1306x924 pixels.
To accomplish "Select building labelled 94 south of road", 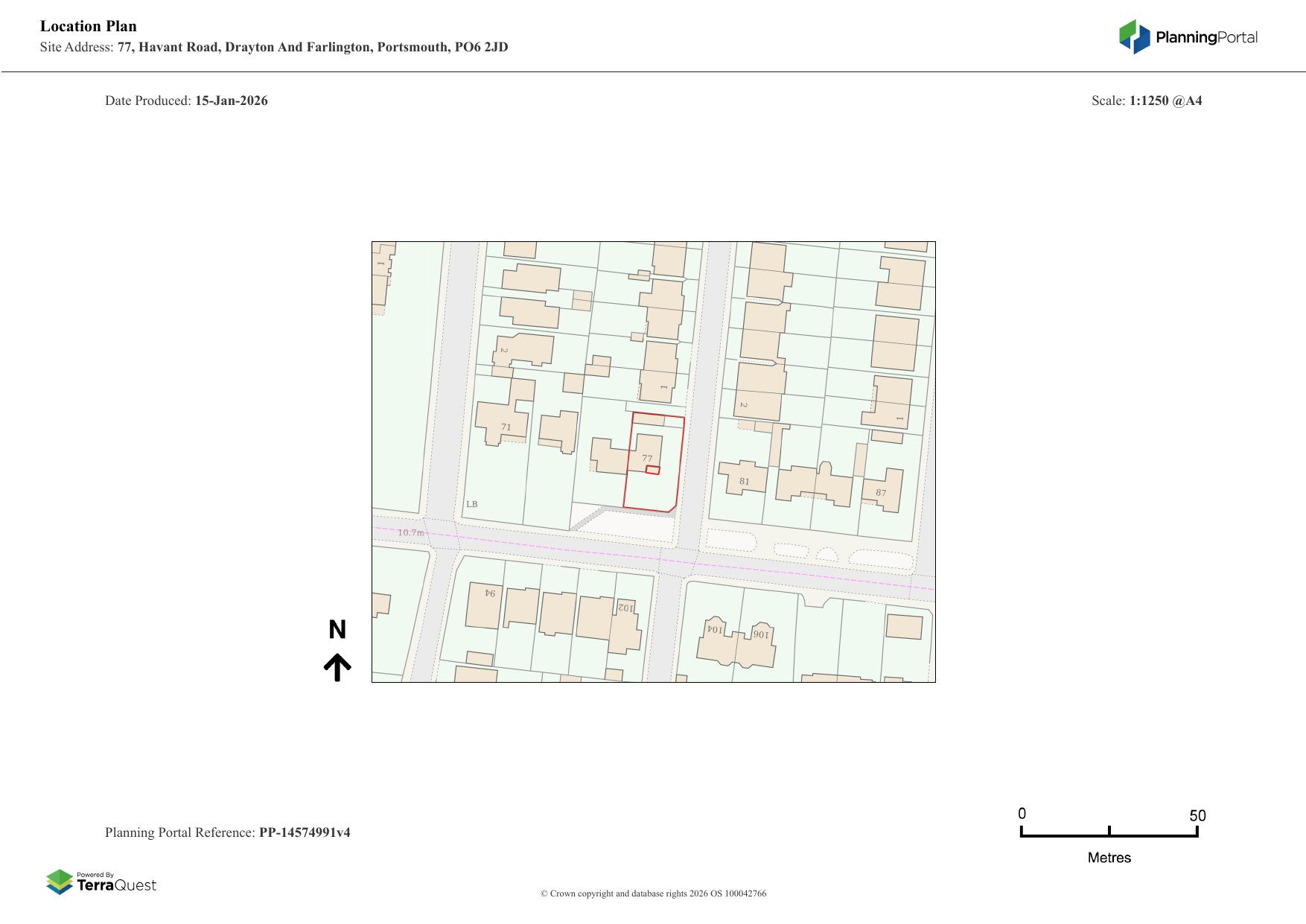I will pos(488,594).
